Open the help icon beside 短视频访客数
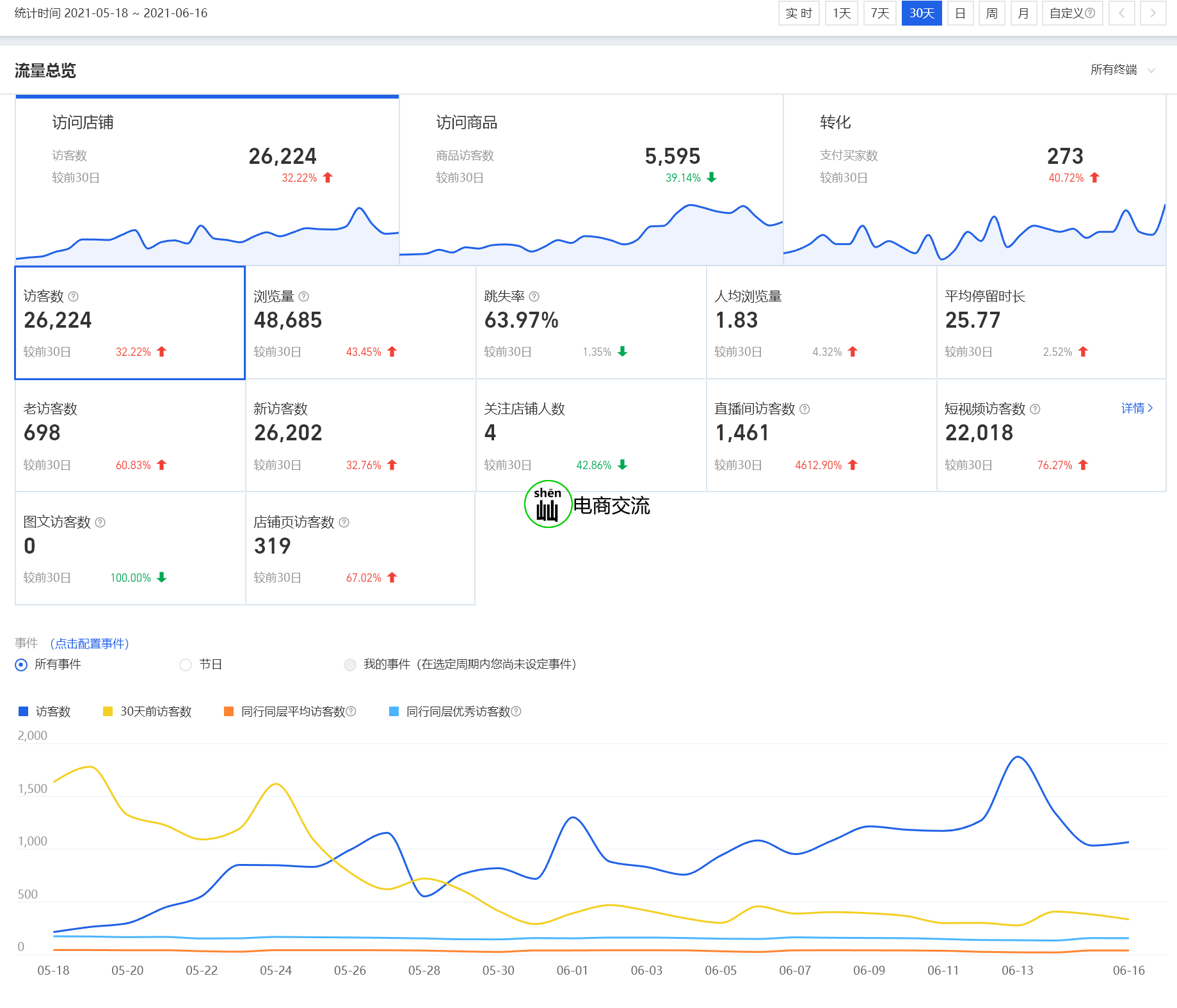This screenshot has width=1177, height=1008. point(1036,409)
